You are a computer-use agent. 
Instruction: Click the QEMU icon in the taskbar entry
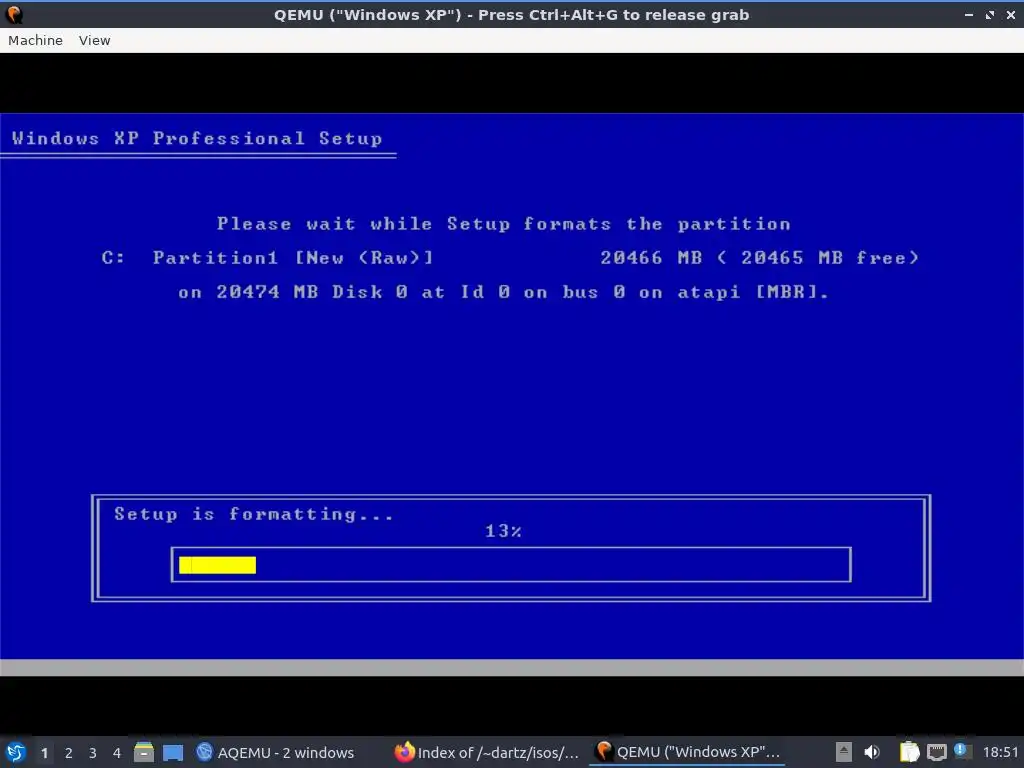[604, 752]
